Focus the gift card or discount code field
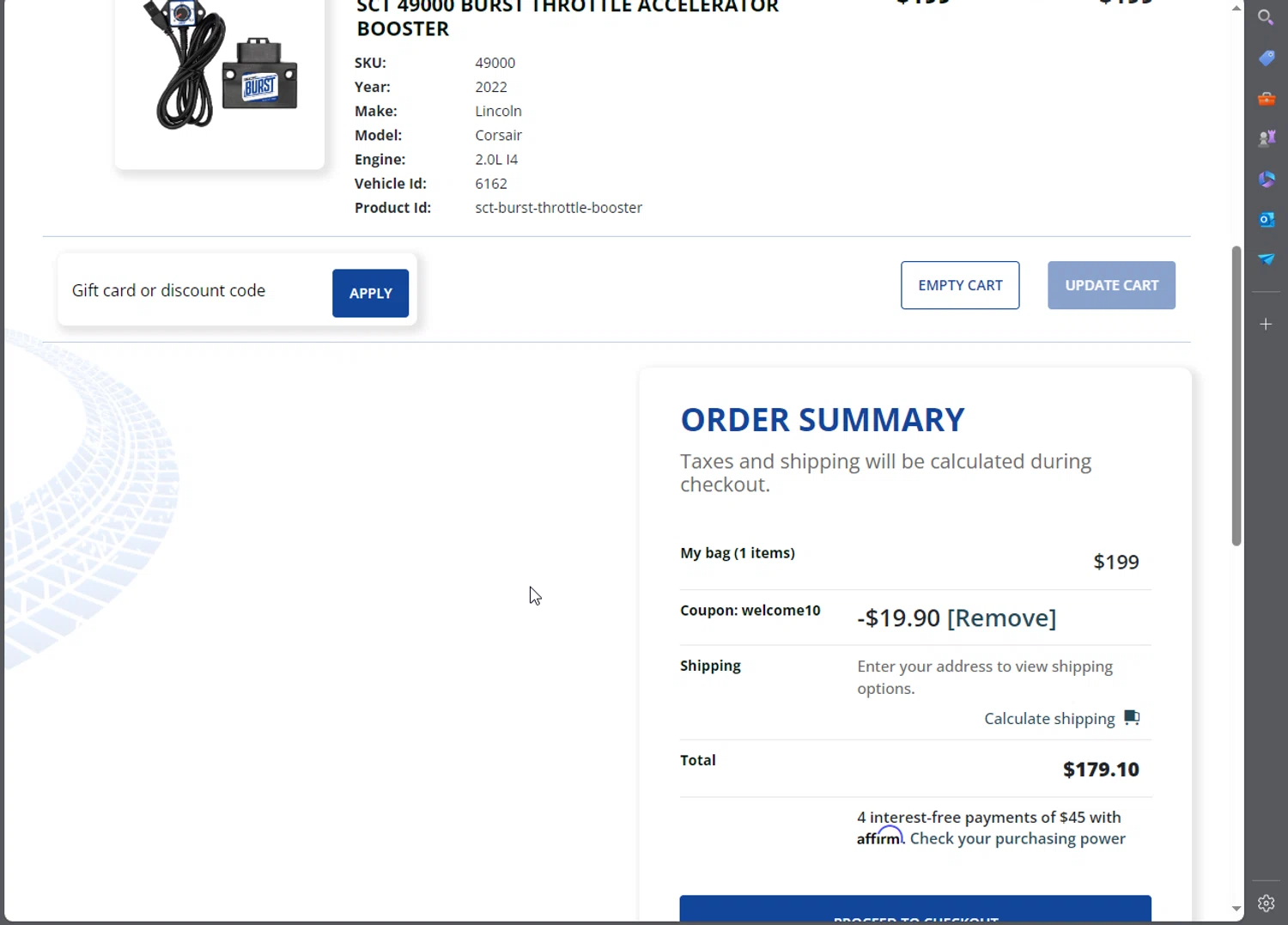The height and width of the screenshot is (925, 1288). [195, 291]
